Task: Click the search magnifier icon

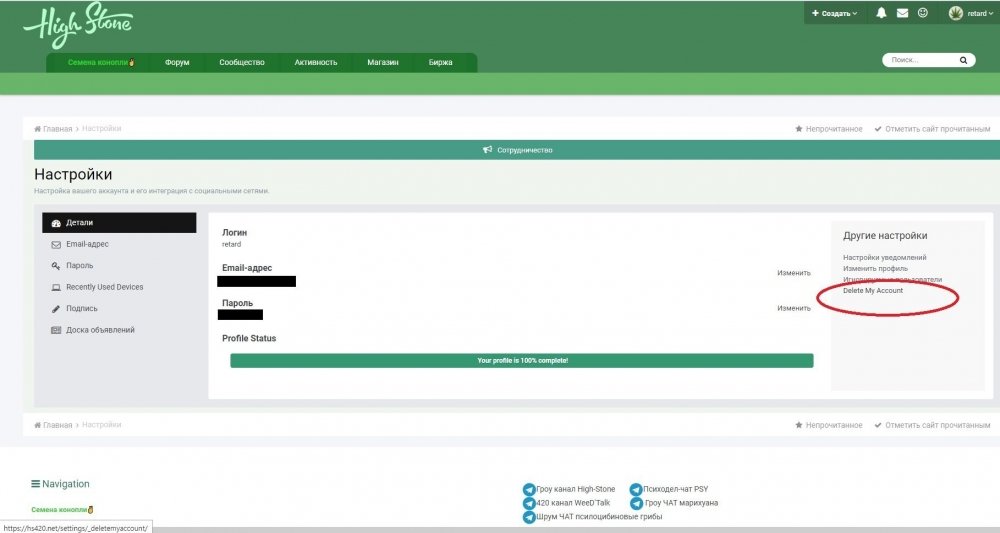Action: (x=963, y=60)
